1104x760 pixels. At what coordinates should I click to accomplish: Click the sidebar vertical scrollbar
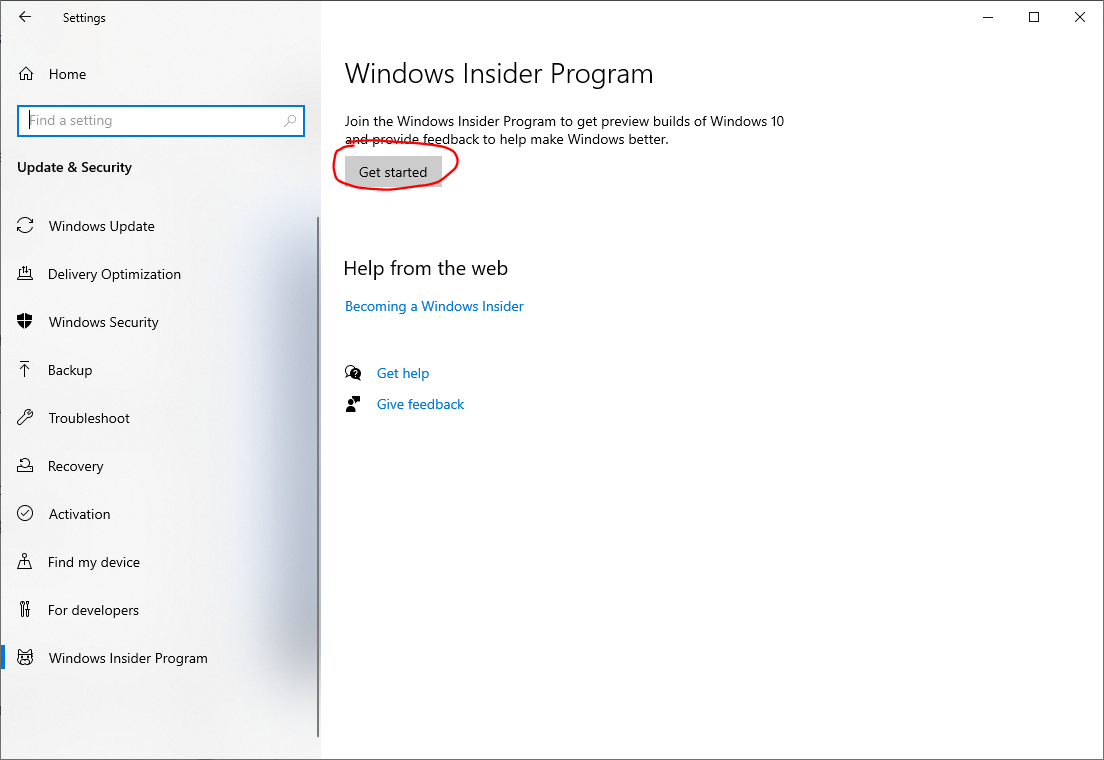click(x=318, y=476)
